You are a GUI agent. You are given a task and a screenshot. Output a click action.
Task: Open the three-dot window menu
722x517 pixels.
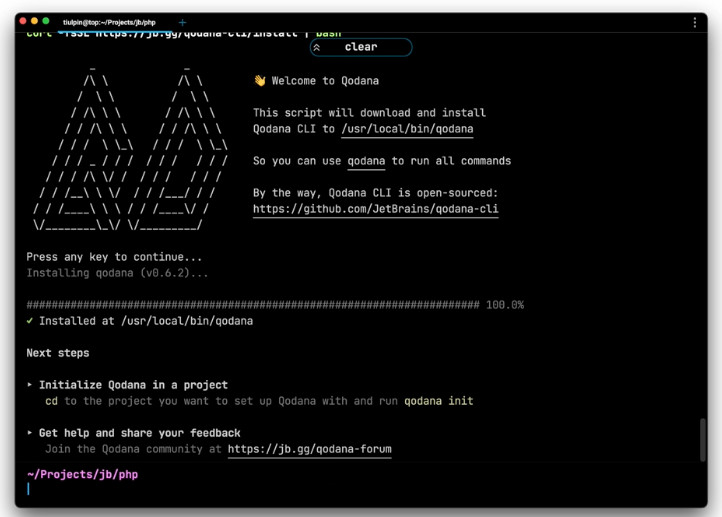click(694, 23)
